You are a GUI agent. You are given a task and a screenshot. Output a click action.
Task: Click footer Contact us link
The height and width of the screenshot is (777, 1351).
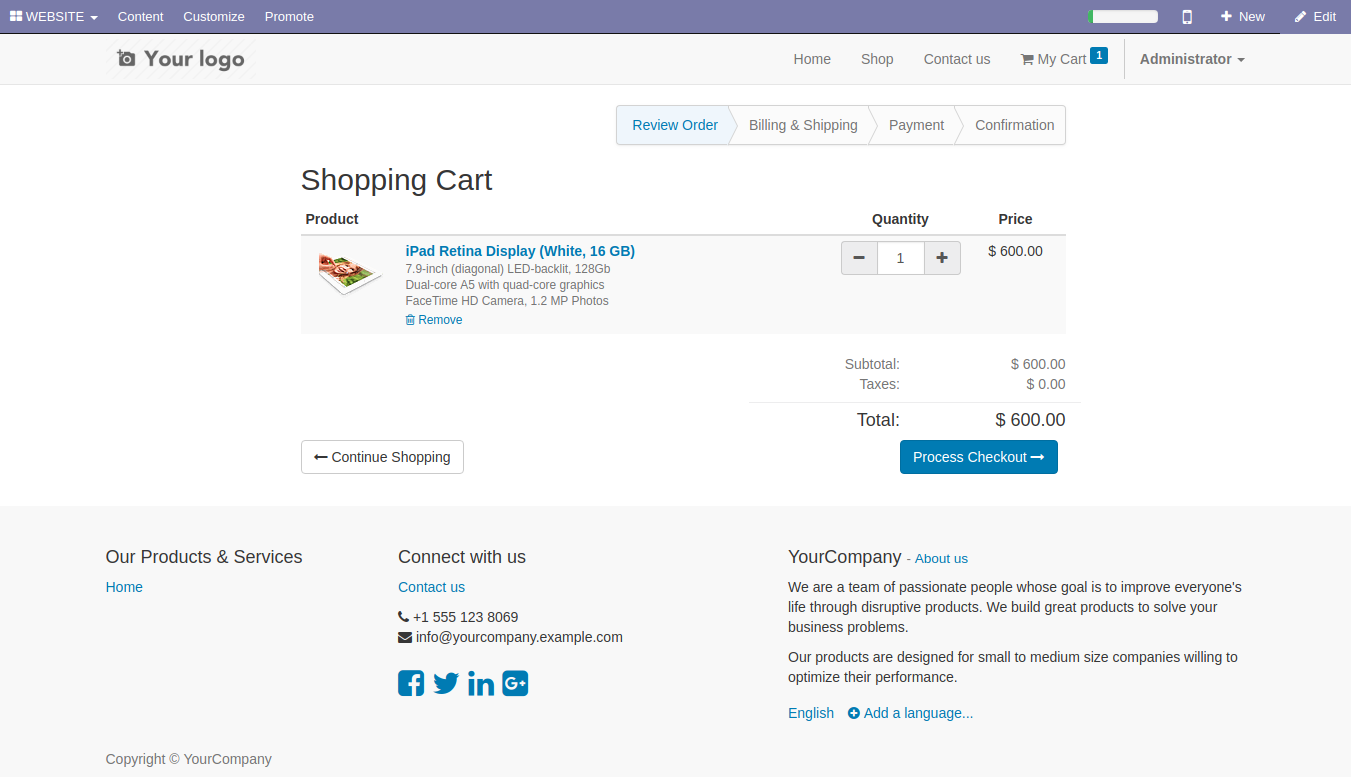click(431, 587)
